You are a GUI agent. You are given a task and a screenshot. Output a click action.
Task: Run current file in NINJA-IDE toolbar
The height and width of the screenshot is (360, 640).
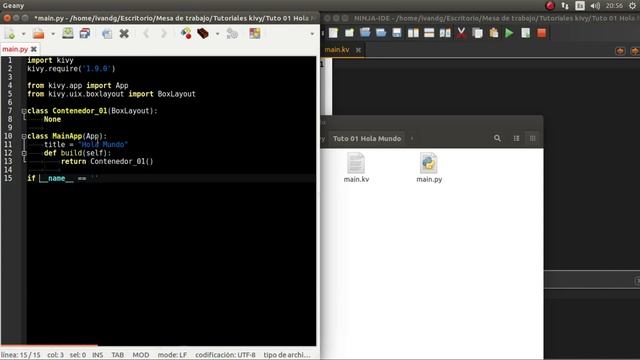(525, 33)
